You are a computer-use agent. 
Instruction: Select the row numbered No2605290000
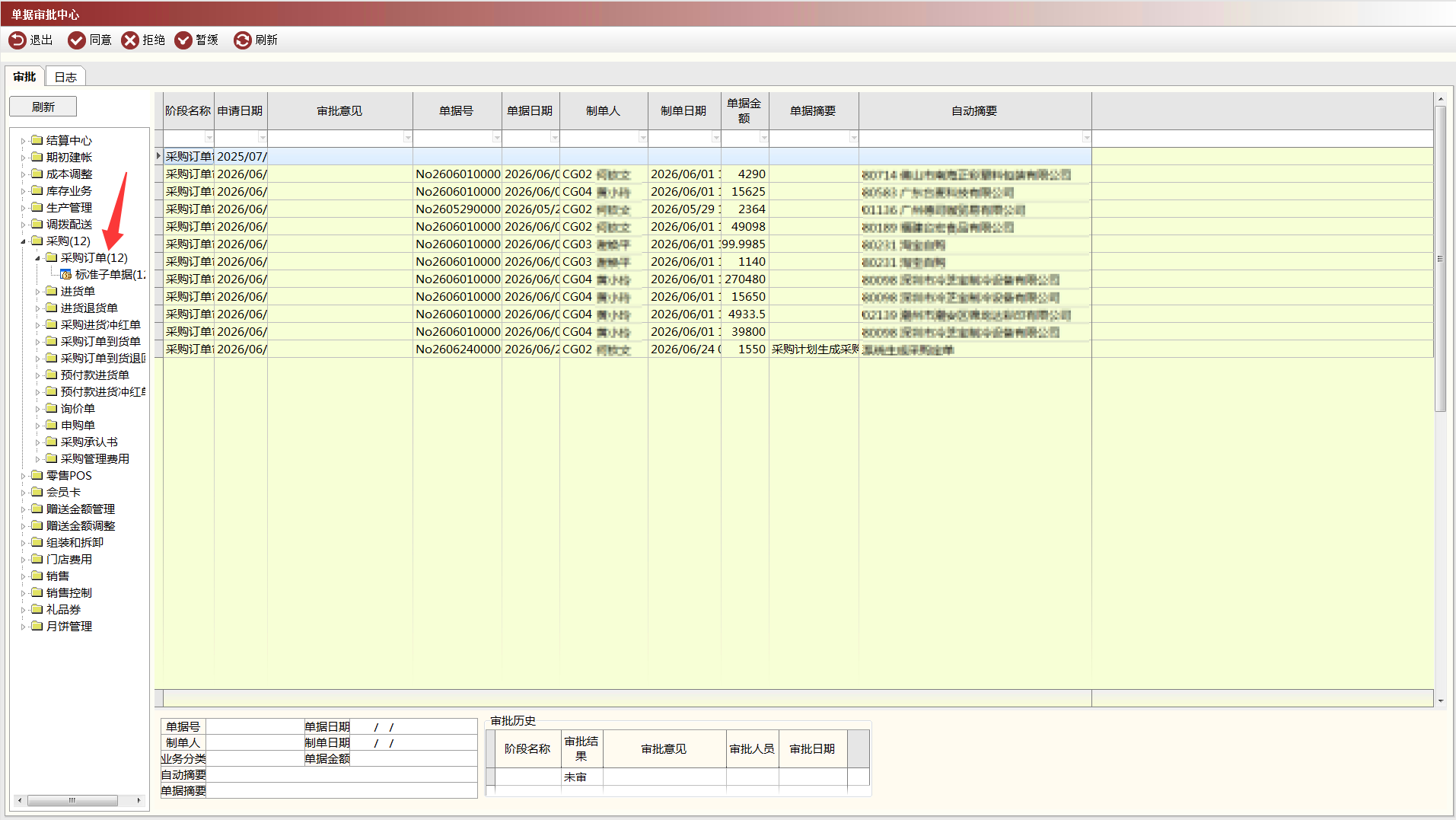(x=628, y=209)
